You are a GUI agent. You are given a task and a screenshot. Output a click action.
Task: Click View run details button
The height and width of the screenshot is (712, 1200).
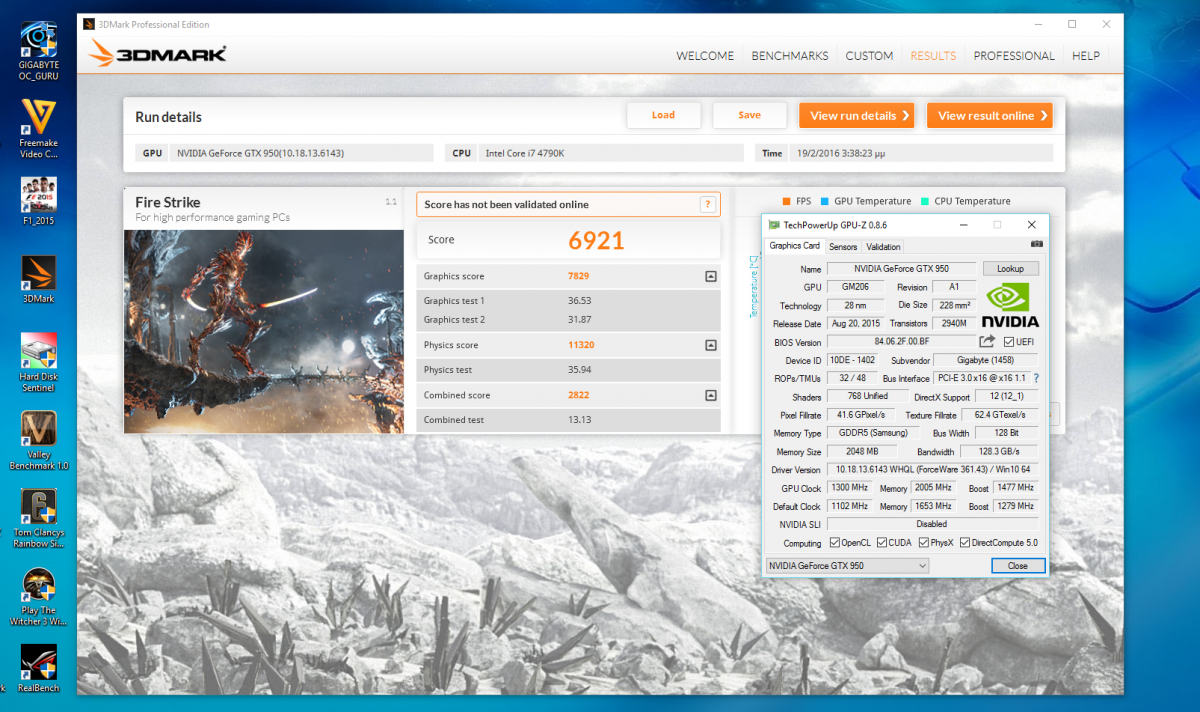pos(857,116)
